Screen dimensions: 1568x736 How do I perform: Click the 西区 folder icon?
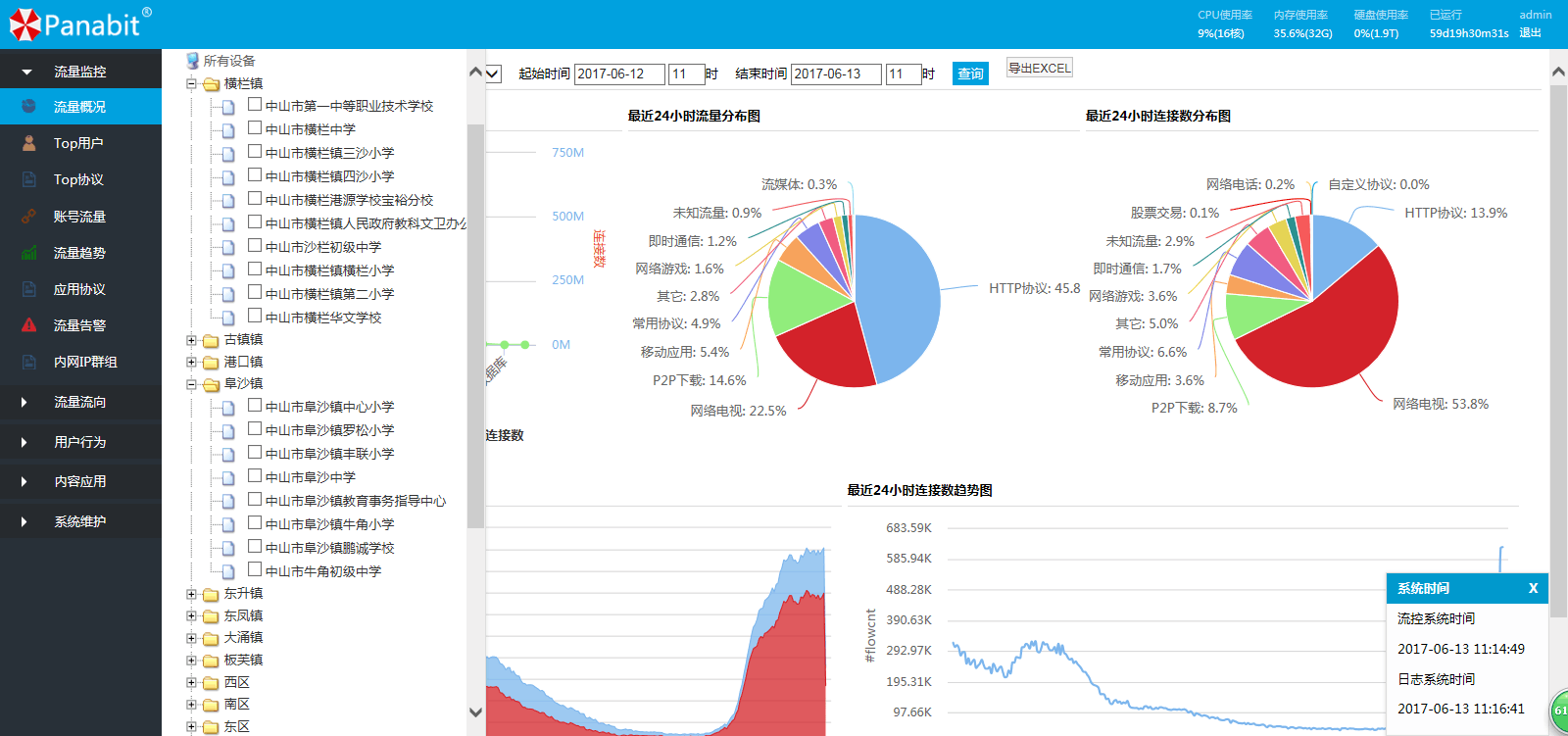(x=211, y=683)
